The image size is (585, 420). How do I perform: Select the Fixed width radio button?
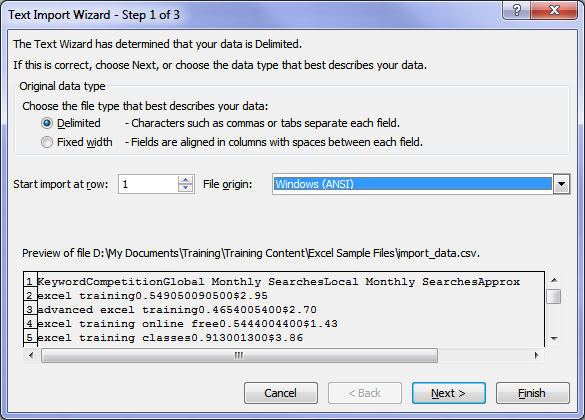[x=47, y=142]
